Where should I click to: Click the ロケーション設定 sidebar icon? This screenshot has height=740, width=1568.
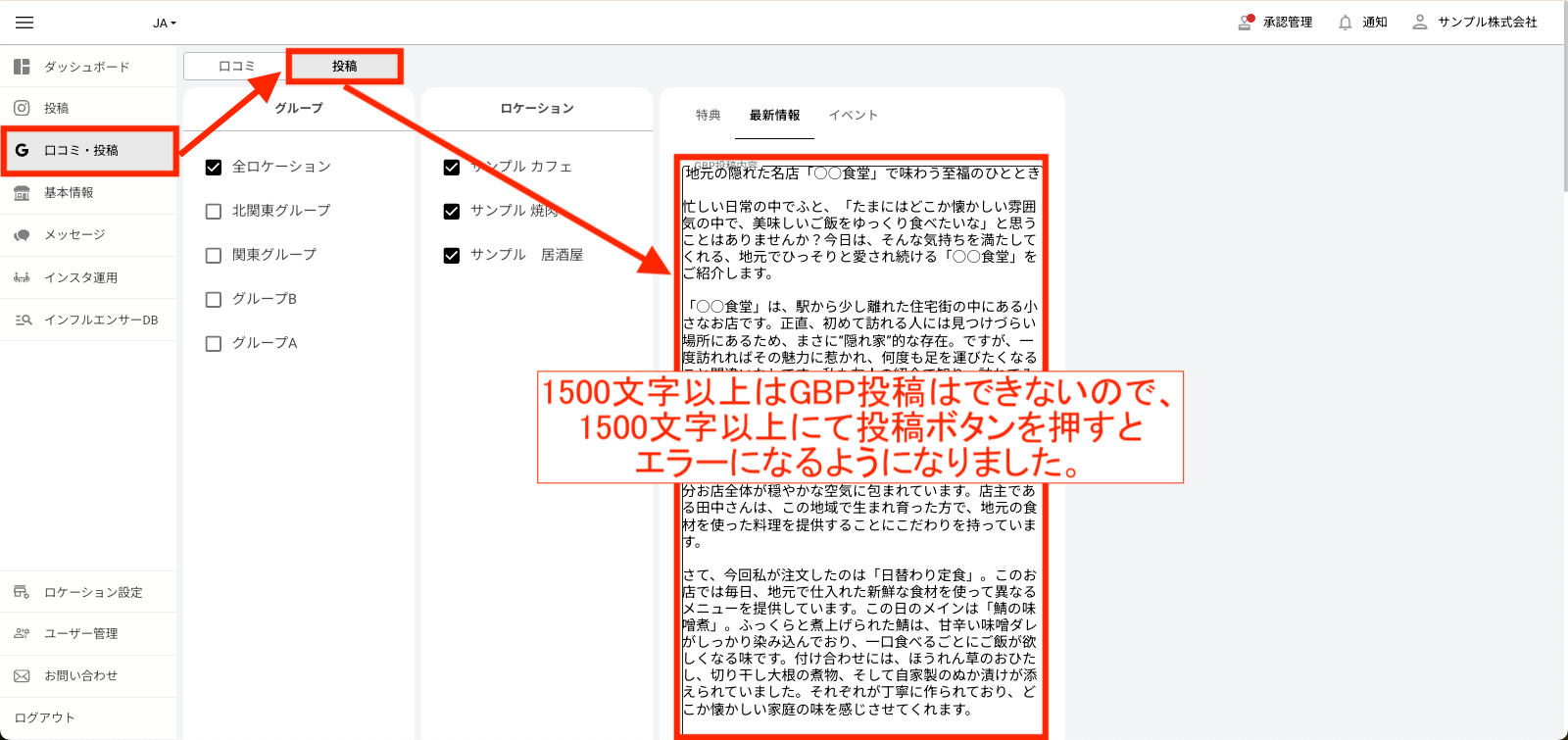click(22, 592)
